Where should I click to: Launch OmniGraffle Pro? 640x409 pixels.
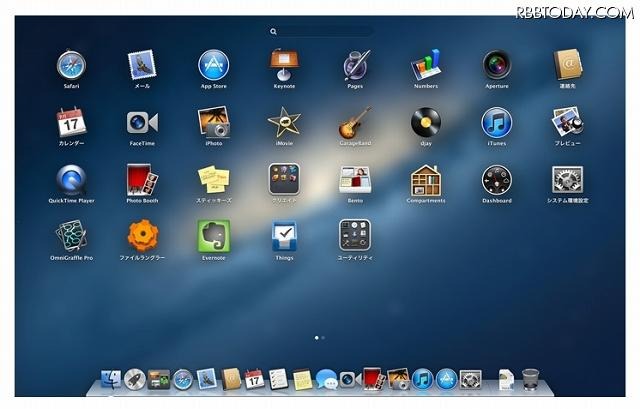click(71, 237)
